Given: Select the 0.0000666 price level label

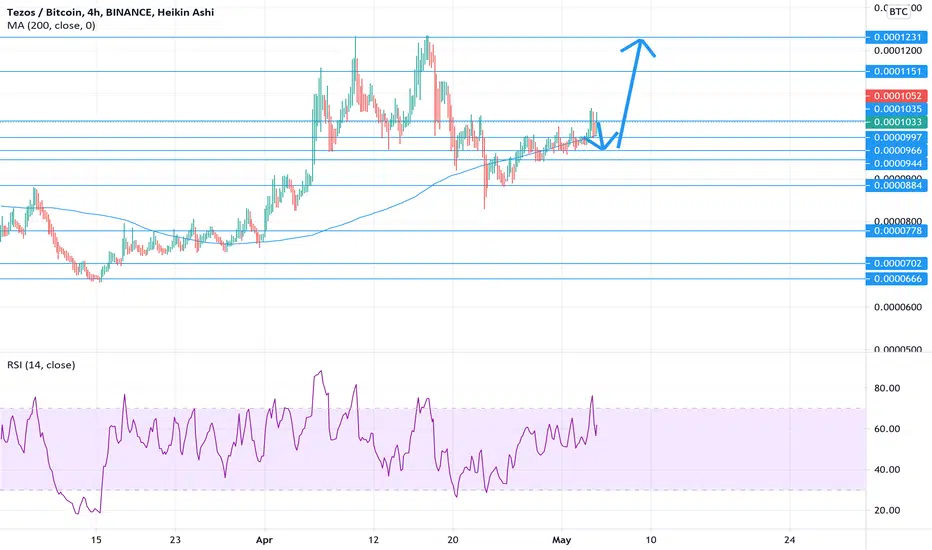Looking at the screenshot, I should pos(896,279).
